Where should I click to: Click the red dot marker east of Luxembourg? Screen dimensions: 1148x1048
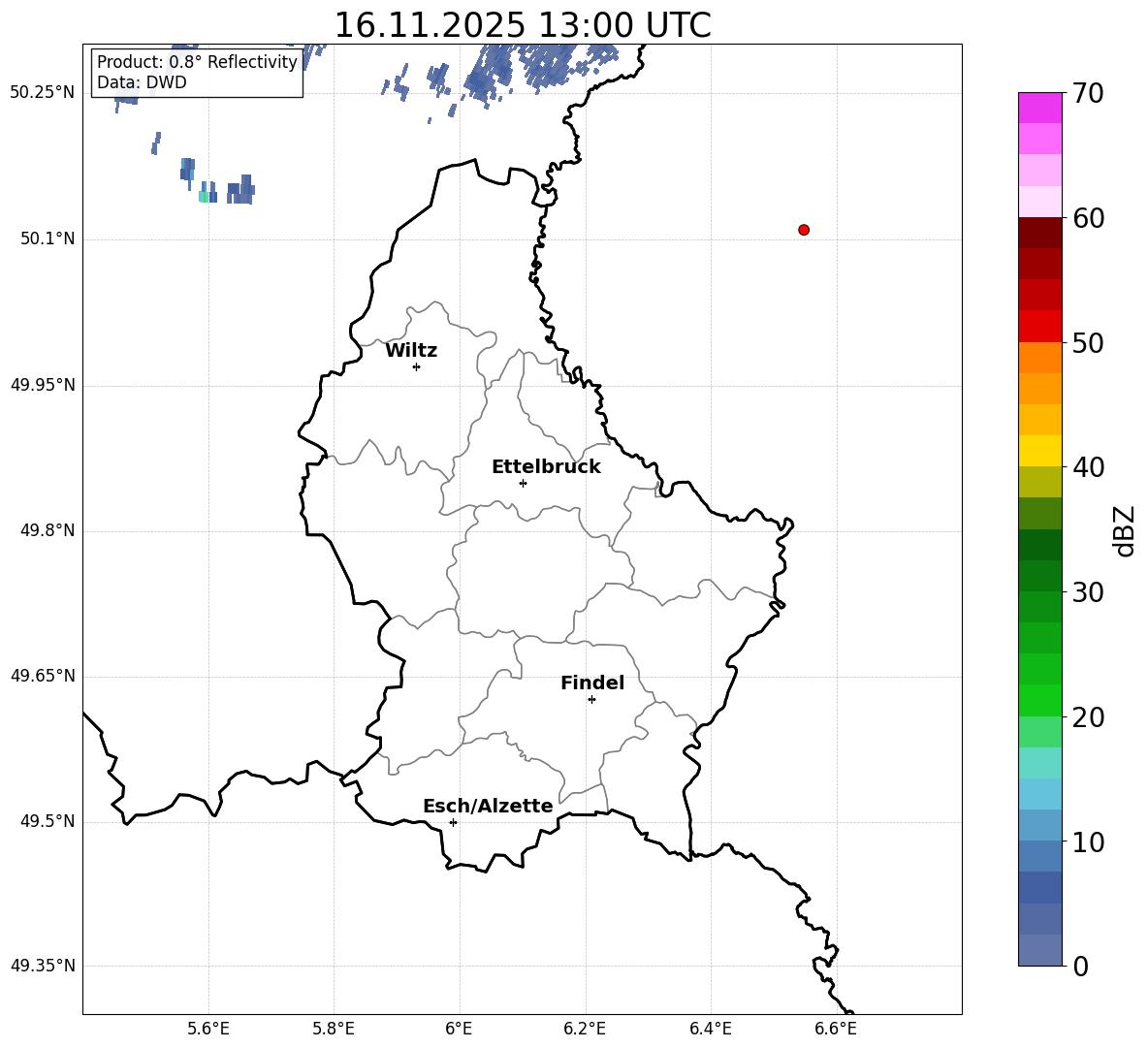(804, 230)
